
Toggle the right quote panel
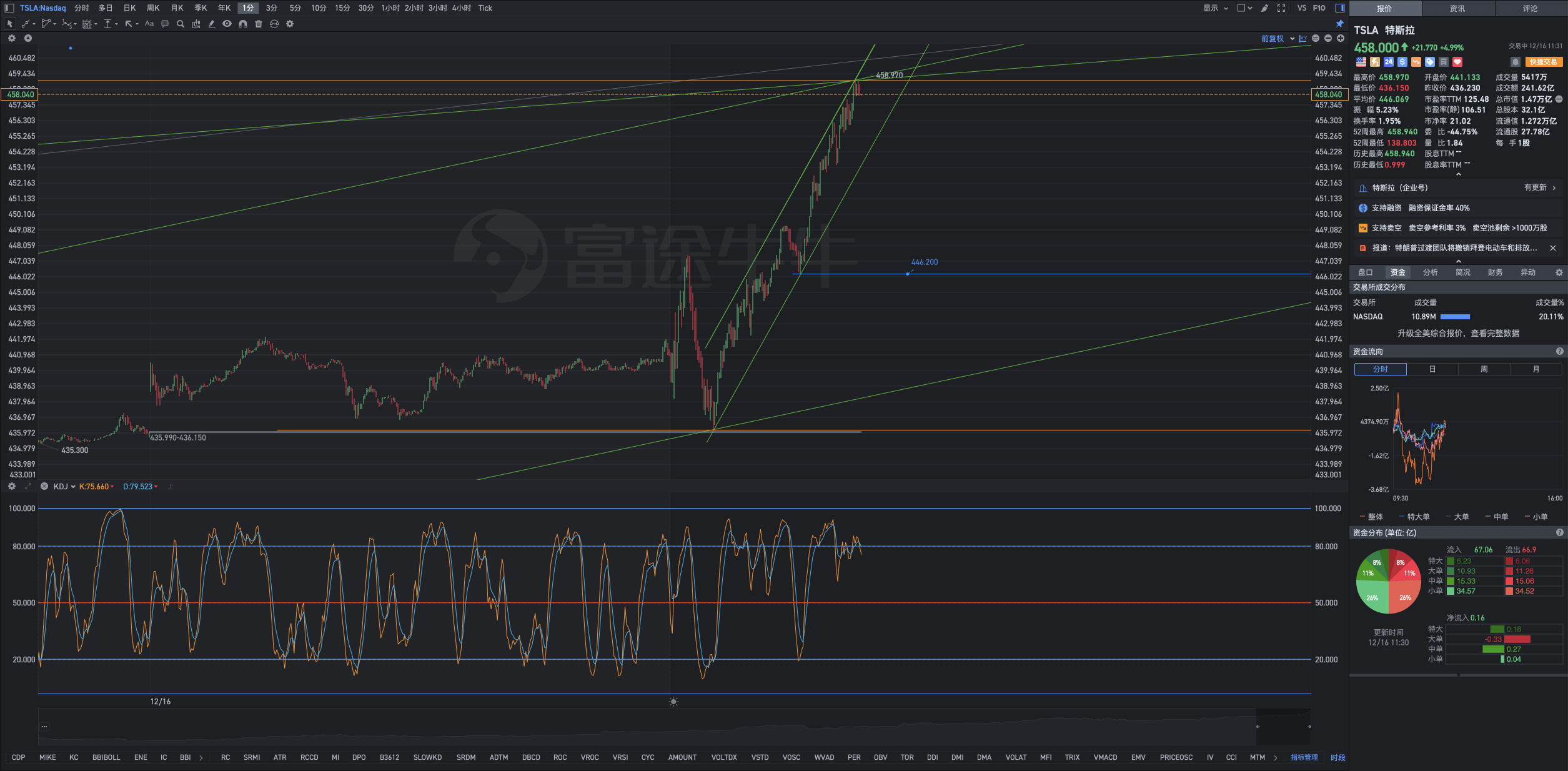1340,8
